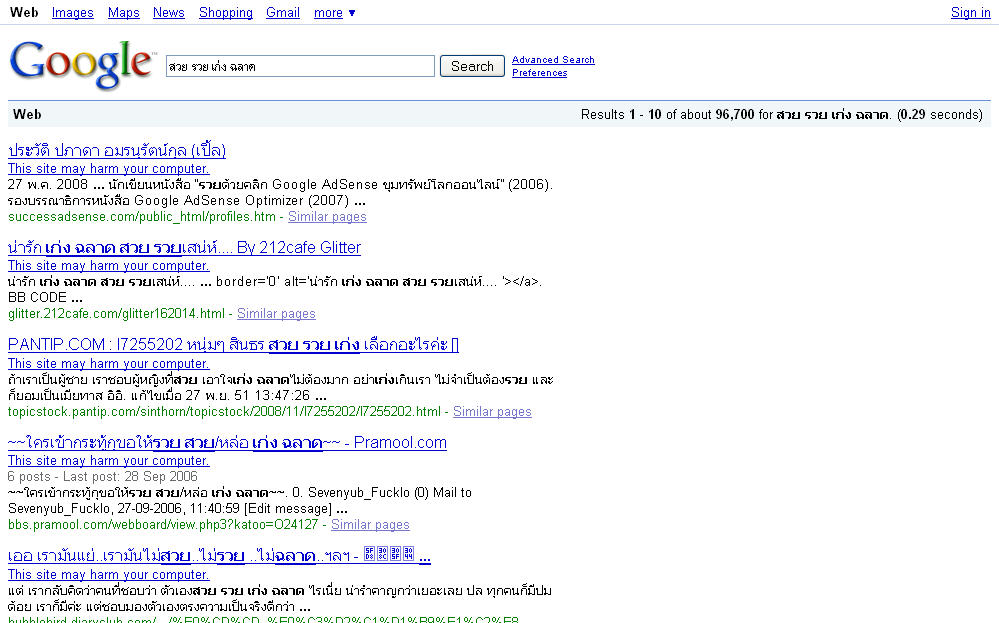The height and width of the screenshot is (623, 999).
Task: Open Similar pages for glitter.212cafe.com result
Action: tap(277, 313)
